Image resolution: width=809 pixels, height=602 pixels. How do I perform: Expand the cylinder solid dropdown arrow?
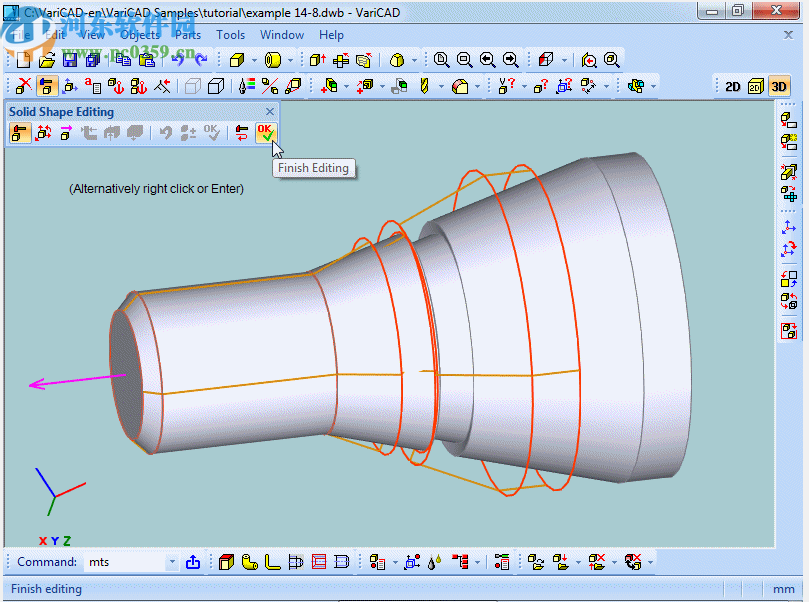(290, 60)
